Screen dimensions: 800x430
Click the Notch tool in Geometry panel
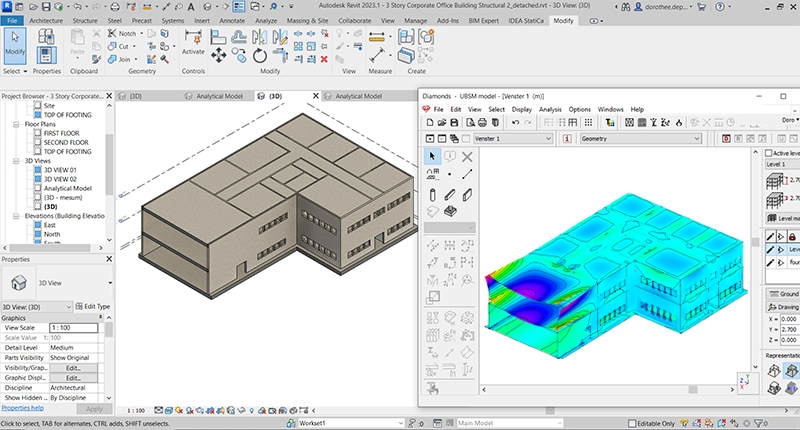[x=122, y=34]
